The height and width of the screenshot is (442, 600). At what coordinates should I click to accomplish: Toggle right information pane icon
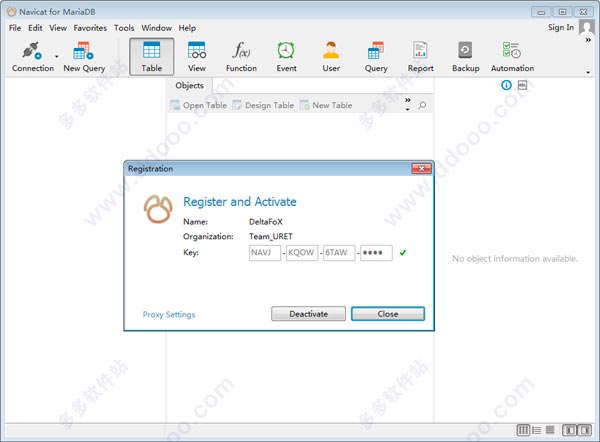(x=585, y=431)
